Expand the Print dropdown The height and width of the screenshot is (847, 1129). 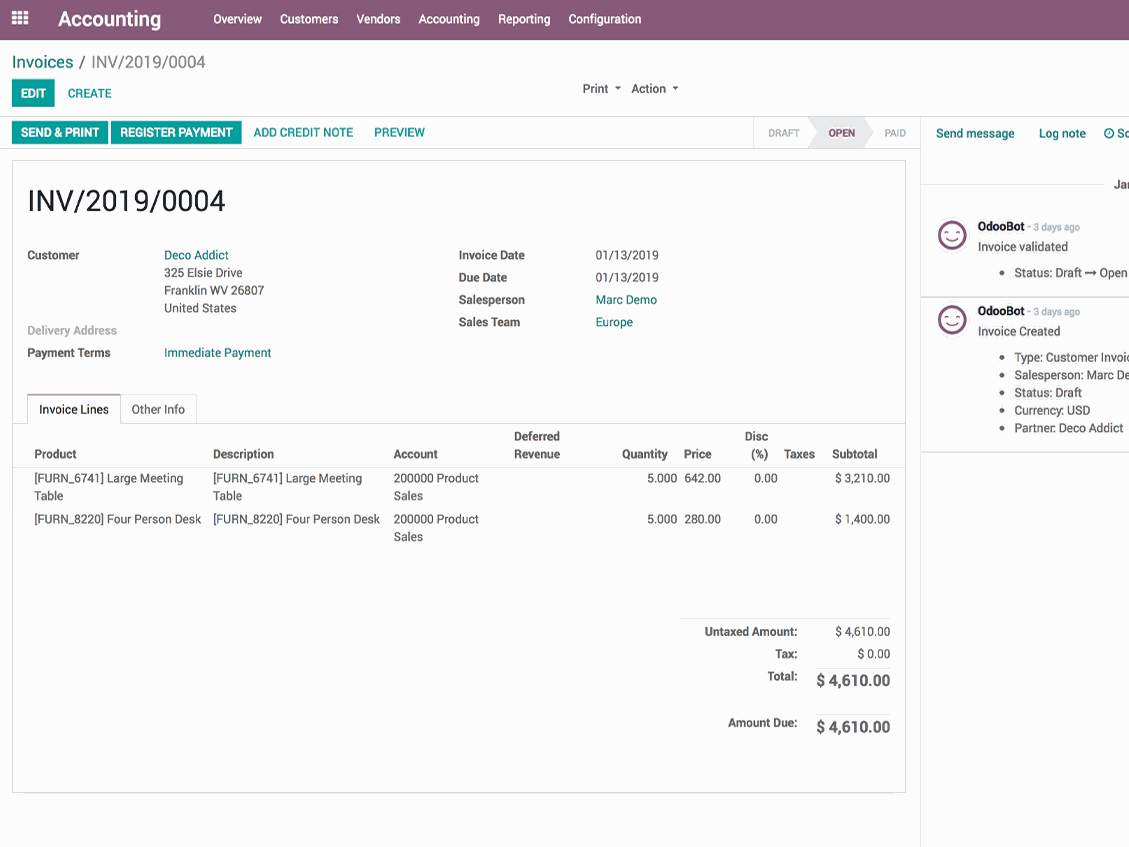click(x=601, y=89)
